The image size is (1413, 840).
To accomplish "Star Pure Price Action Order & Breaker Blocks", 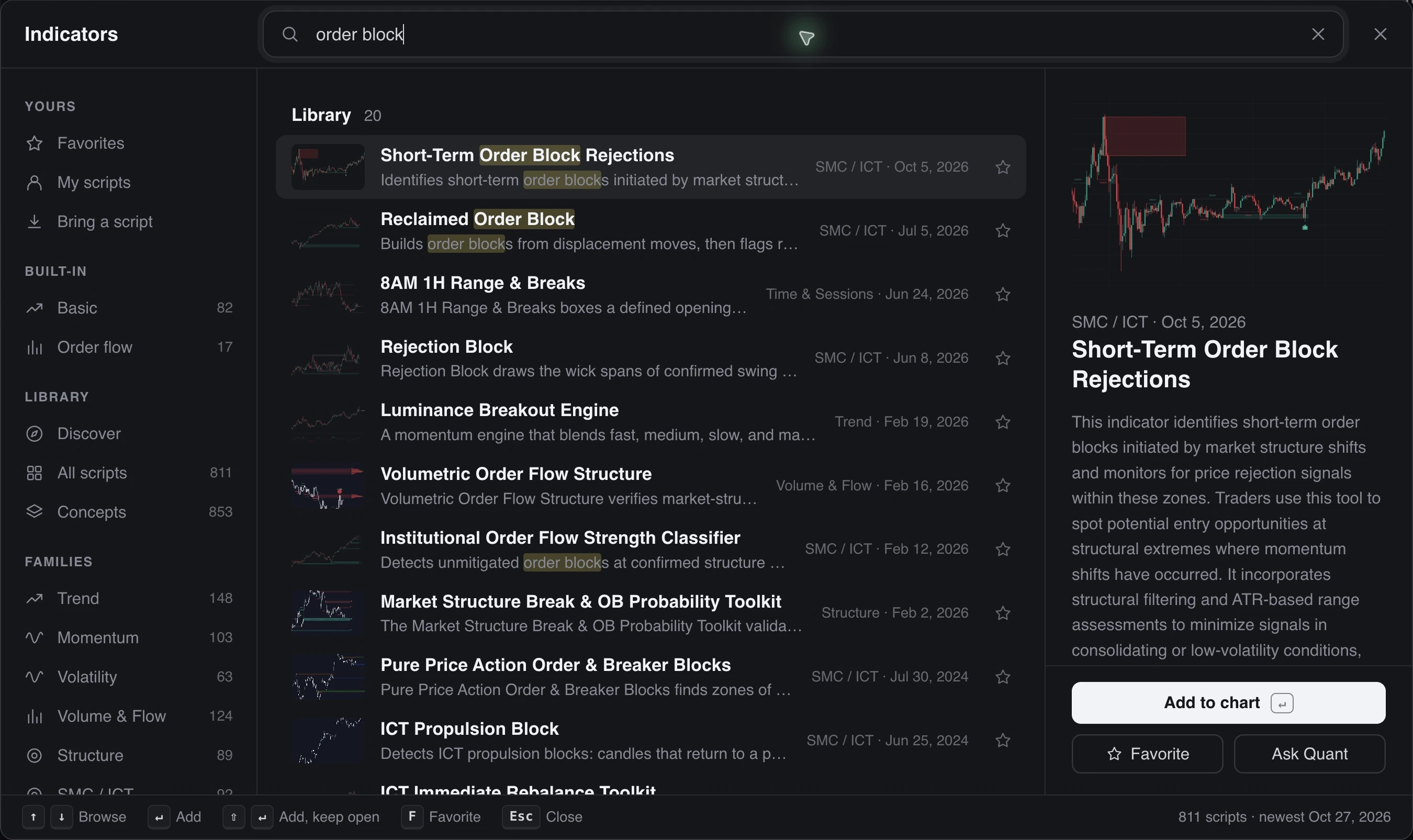I will point(1003,676).
